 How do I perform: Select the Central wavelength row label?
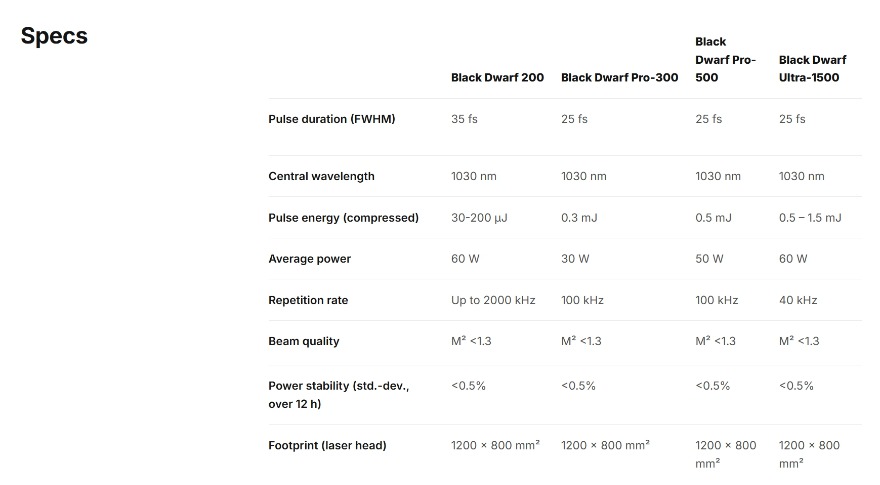tap(321, 176)
